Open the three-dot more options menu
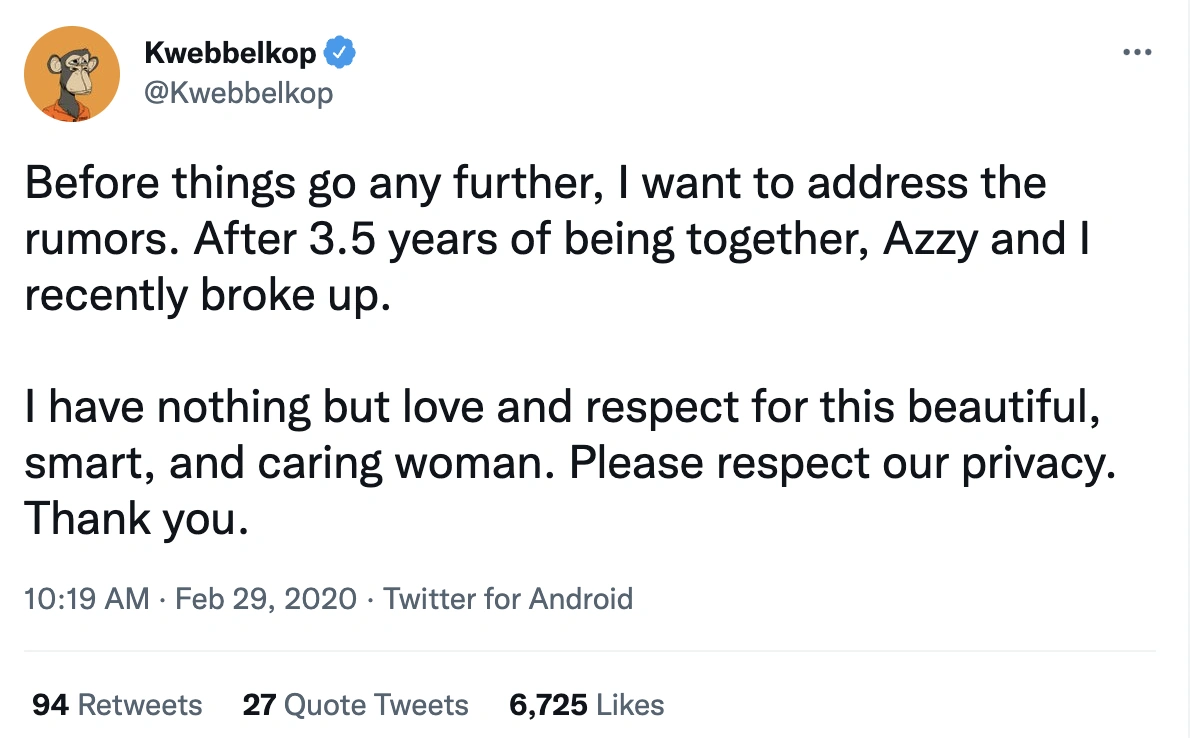Screen dimensions: 1190x738 pos(1138,52)
